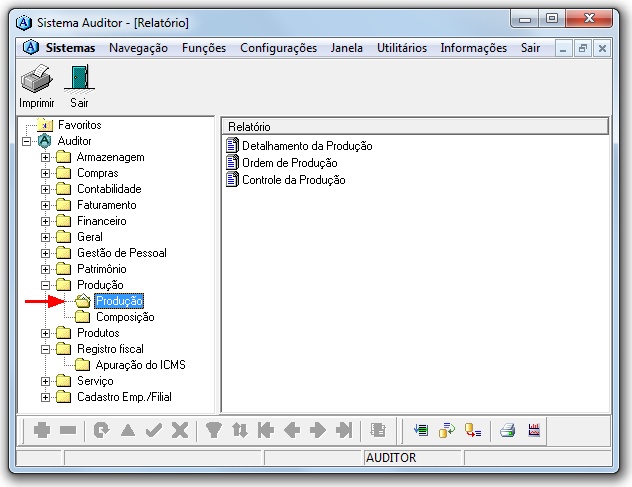Click the calendar icon in bottom toolbar

click(x=534, y=430)
